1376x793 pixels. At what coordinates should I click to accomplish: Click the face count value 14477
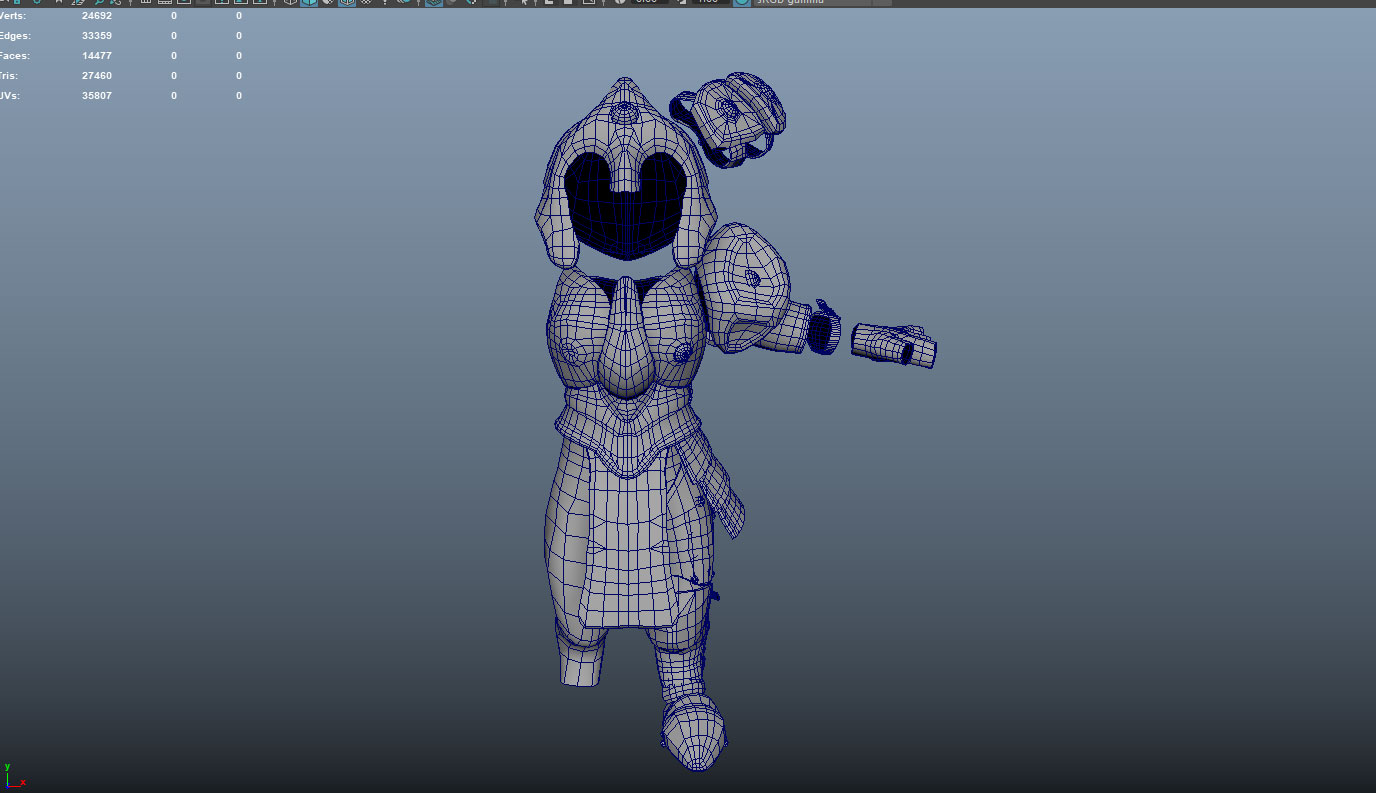point(97,56)
